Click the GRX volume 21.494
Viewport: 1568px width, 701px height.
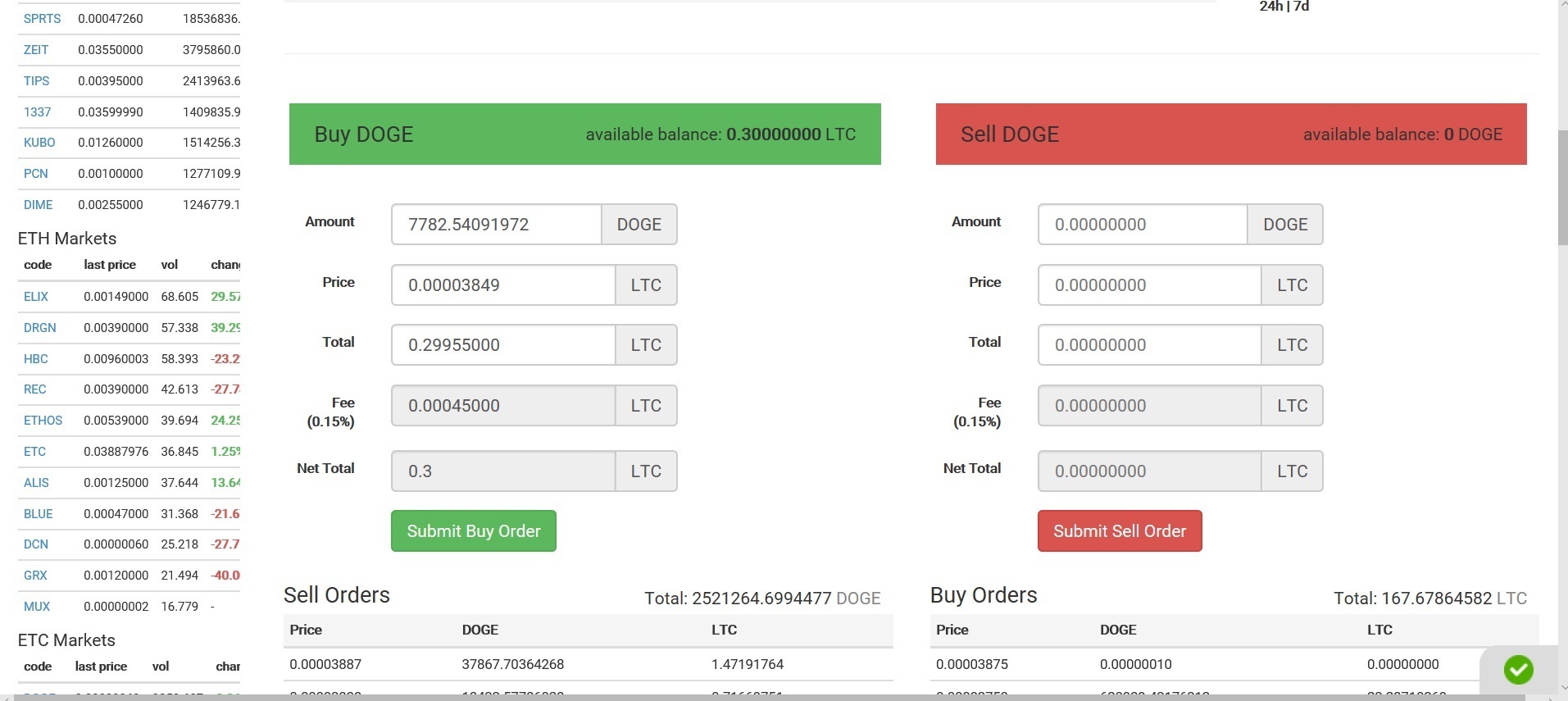[x=180, y=575]
